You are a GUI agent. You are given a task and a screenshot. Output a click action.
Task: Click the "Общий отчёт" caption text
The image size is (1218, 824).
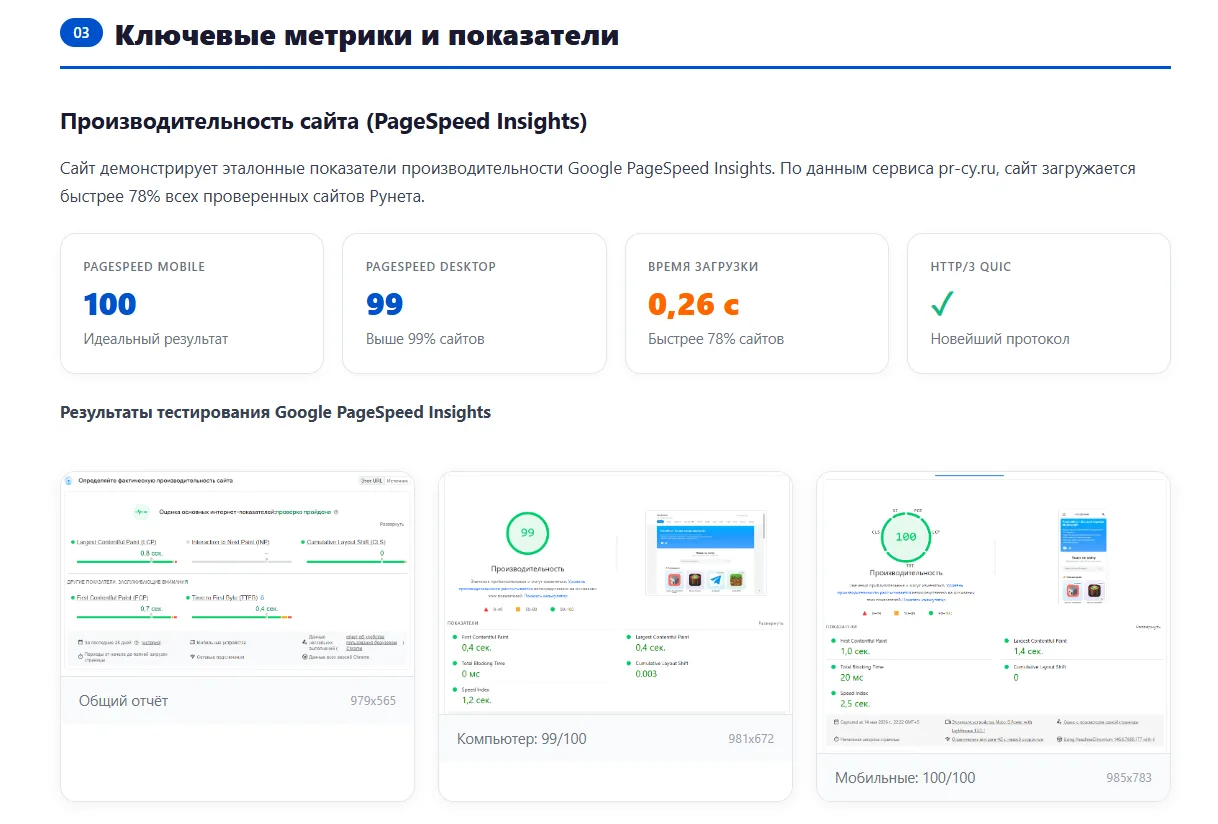coord(123,701)
